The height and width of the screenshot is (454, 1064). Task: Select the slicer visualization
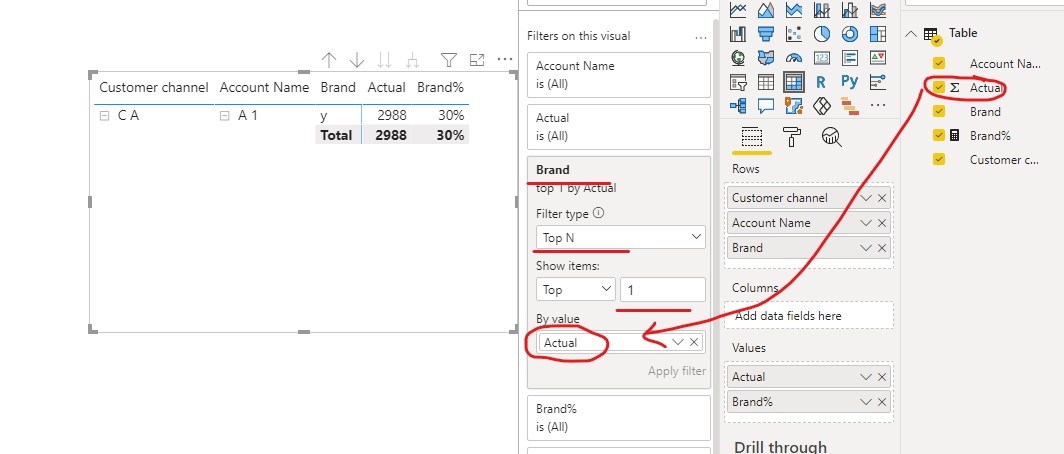pos(738,82)
